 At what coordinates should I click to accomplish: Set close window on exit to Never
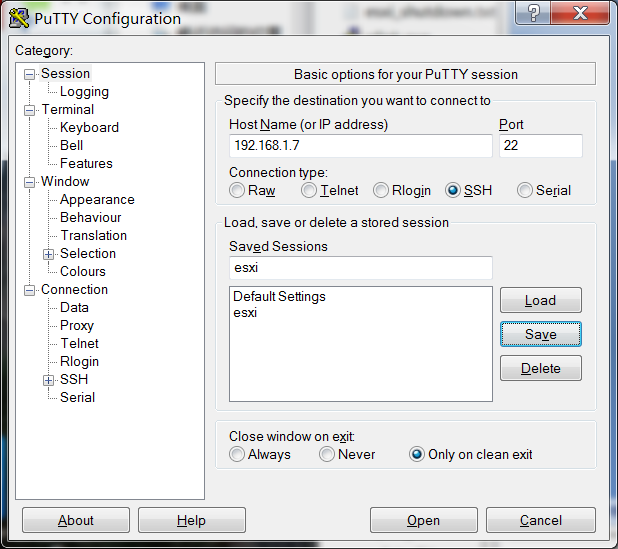pos(327,454)
